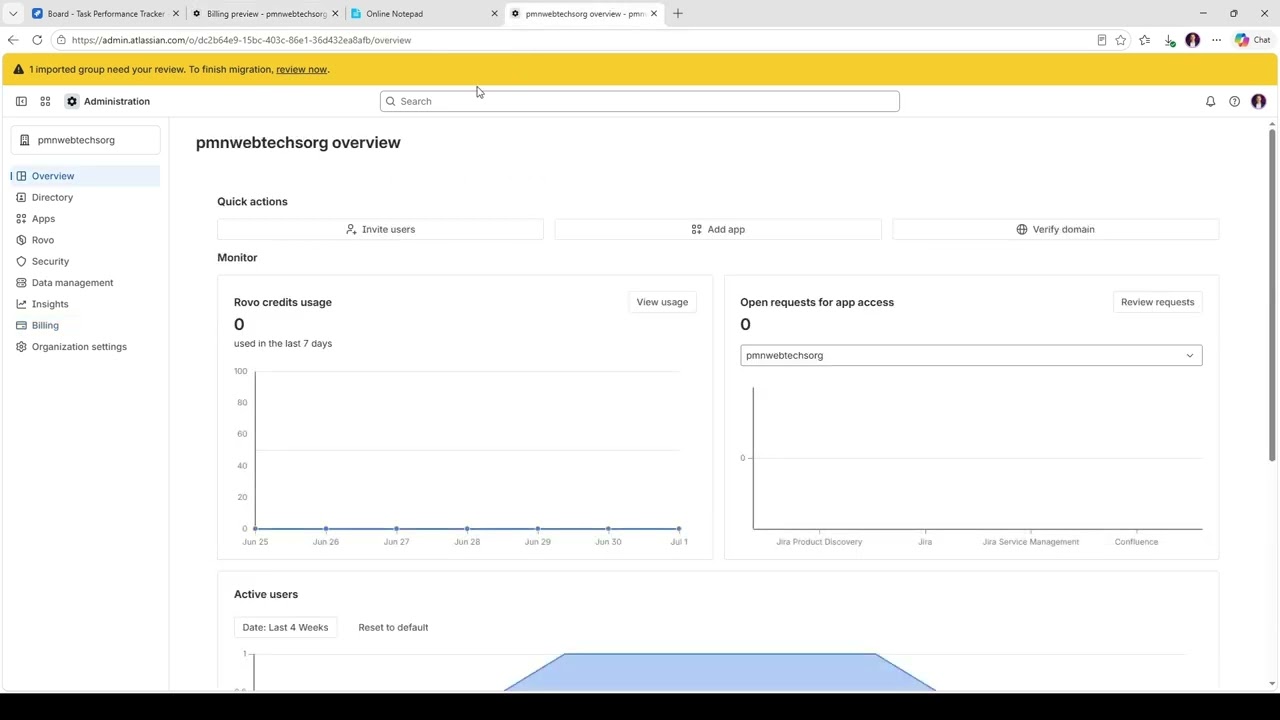Click the pmnwebtechsorg organization building icon
This screenshot has height=720, width=1280.
pos(25,140)
